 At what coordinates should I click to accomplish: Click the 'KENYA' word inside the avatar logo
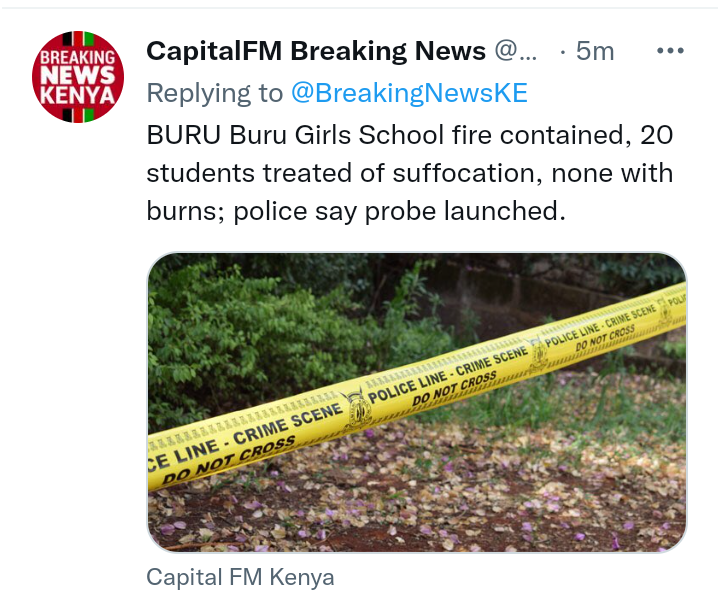tap(77, 96)
